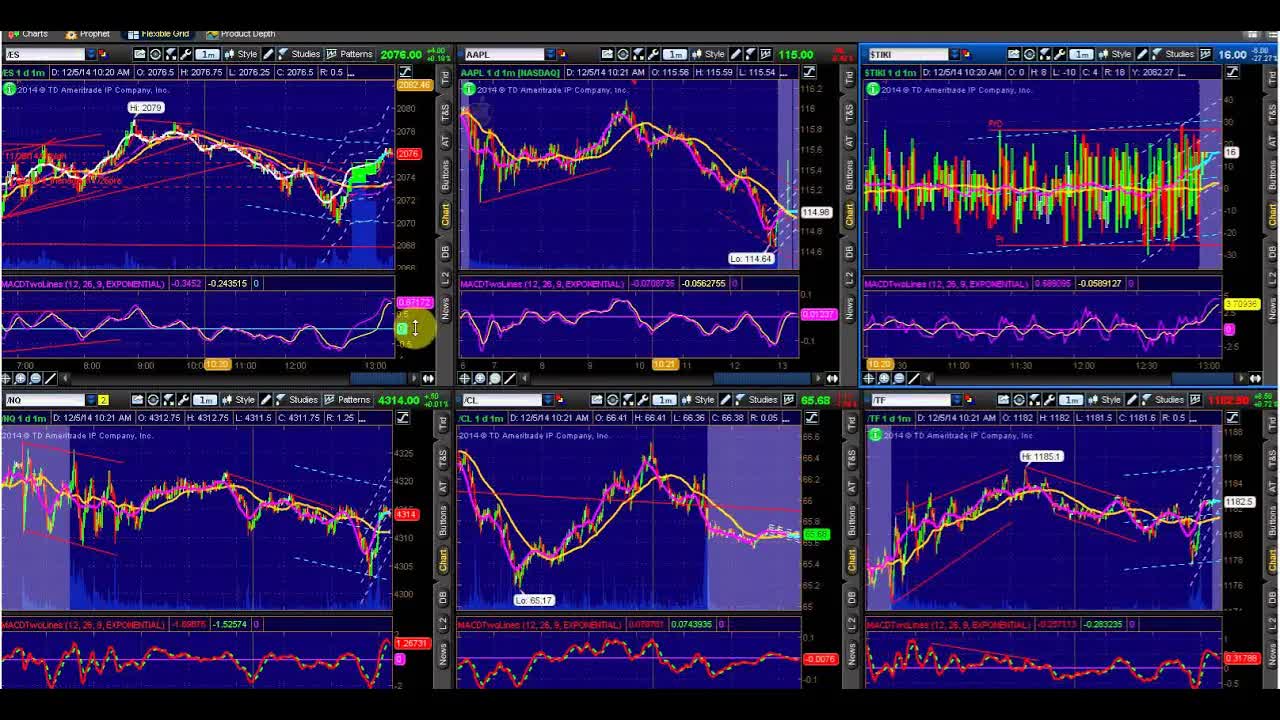Open the Trd side tab beside /ES

pos(443,77)
